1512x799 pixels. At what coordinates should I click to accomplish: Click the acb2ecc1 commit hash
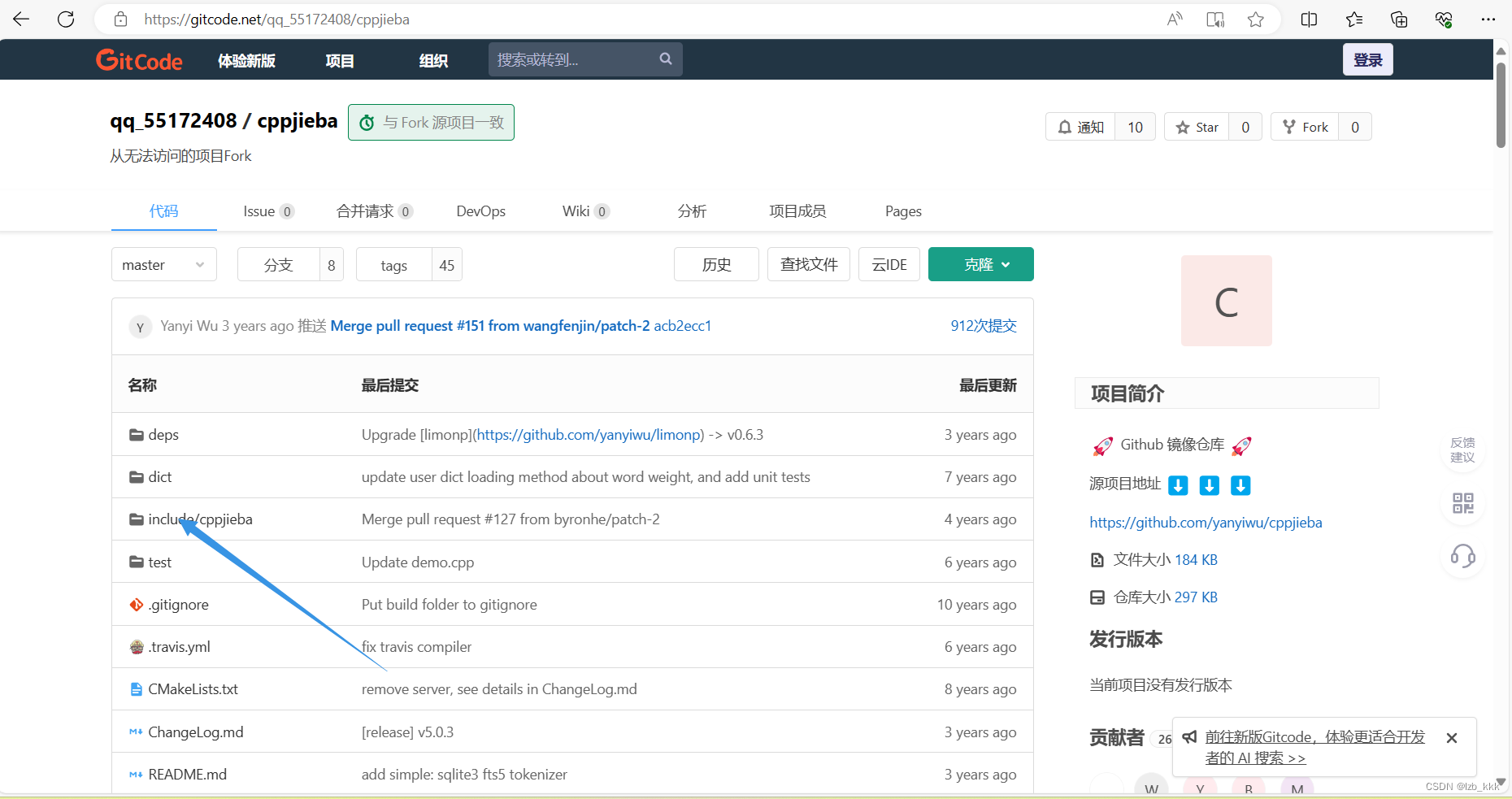[x=683, y=326]
